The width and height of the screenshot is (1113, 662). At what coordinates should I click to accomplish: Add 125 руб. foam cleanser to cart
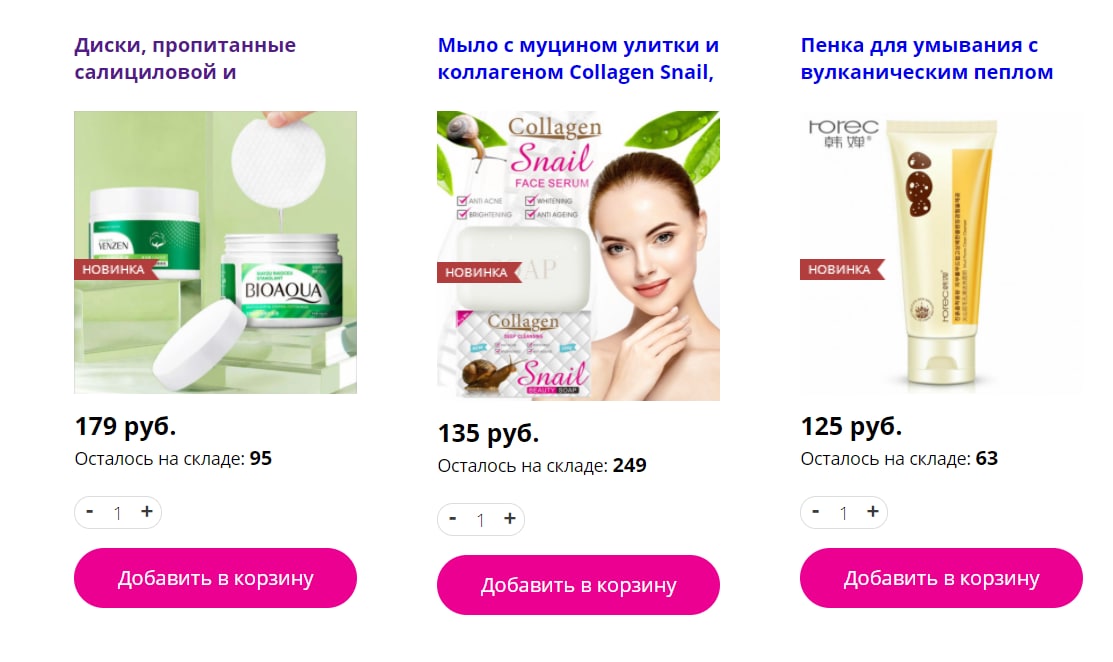(941, 578)
